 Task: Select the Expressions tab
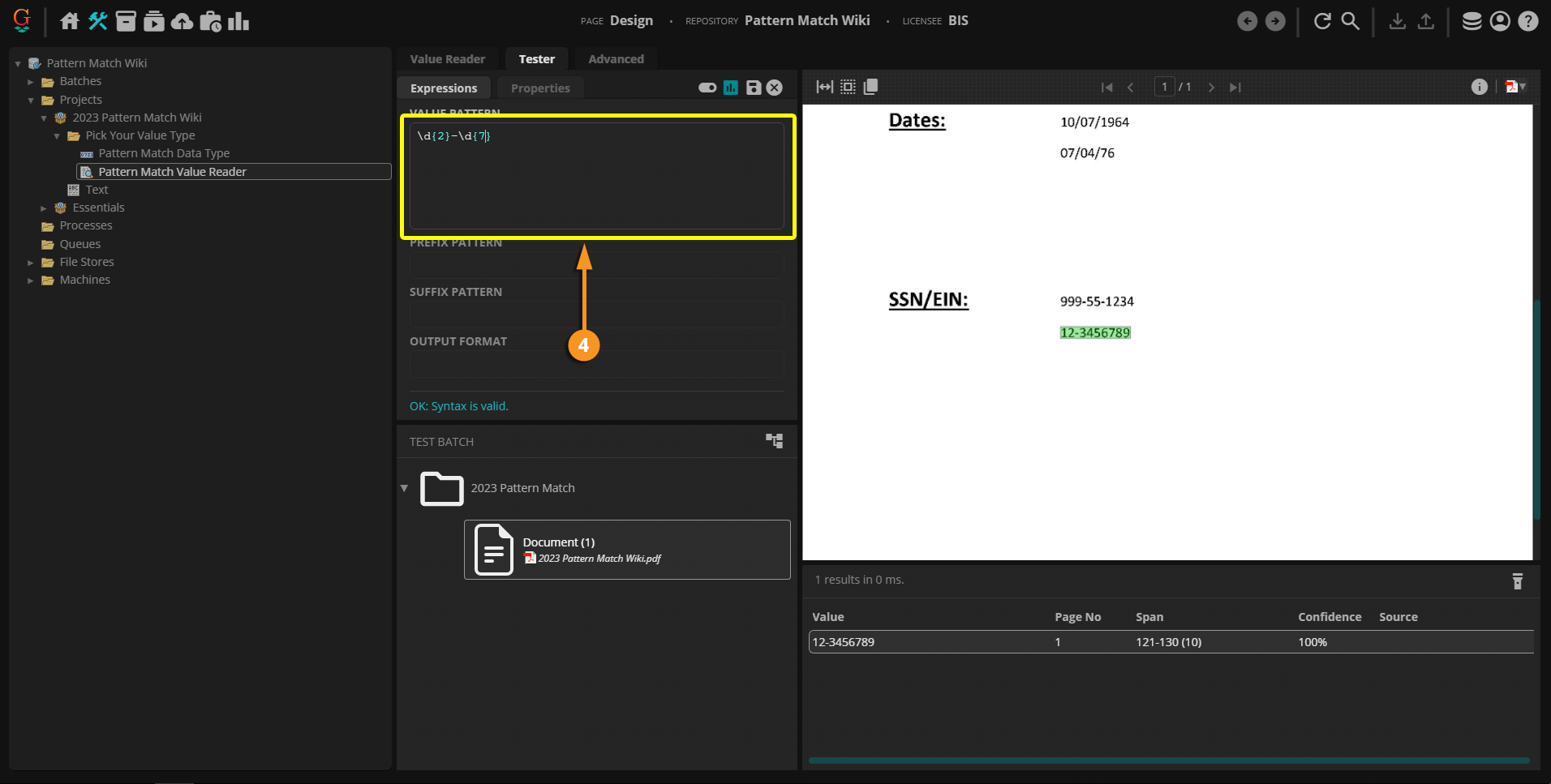[x=444, y=88]
